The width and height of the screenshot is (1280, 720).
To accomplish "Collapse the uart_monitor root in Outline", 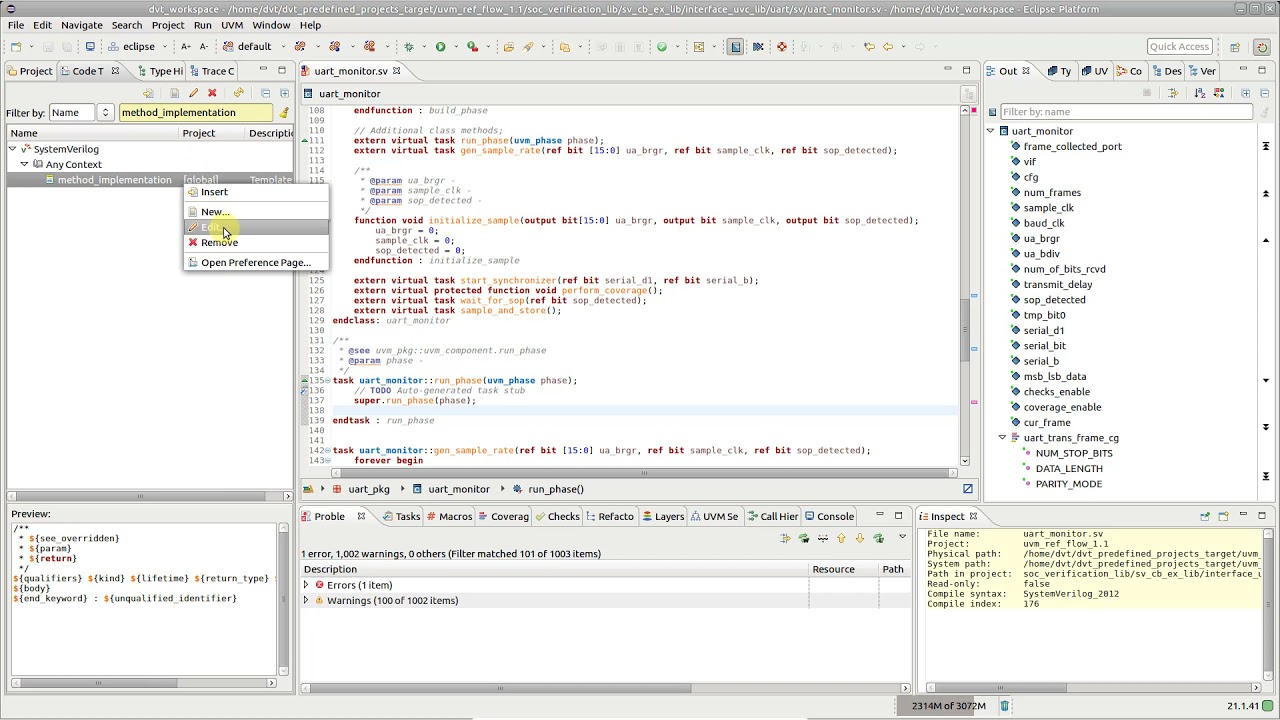I will tap(990, 131).
